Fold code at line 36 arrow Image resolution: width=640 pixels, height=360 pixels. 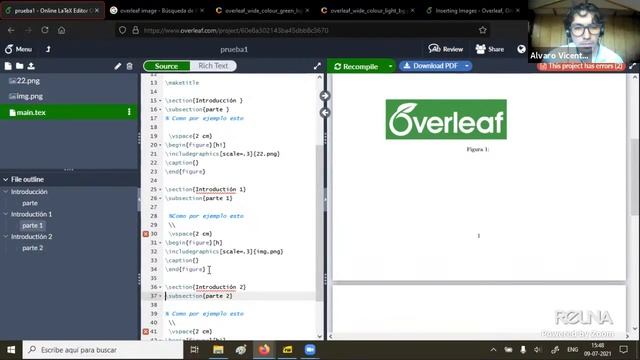coord(160,287)
